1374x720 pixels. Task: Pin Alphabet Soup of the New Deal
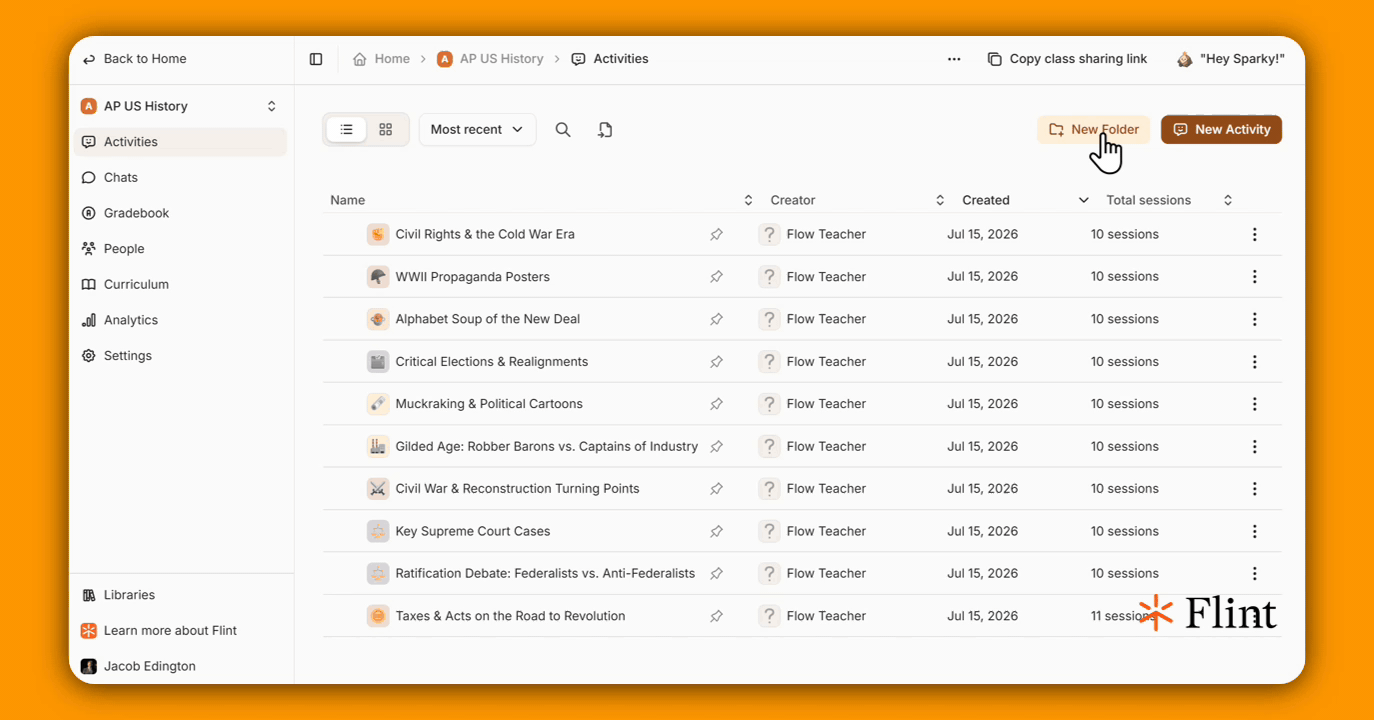(716, 320)
